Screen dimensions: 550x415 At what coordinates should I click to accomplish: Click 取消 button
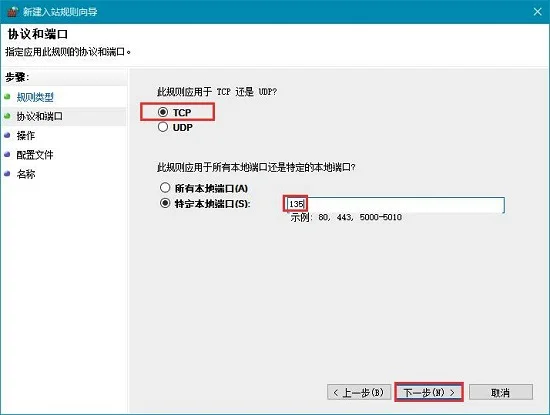coord(501,392)
